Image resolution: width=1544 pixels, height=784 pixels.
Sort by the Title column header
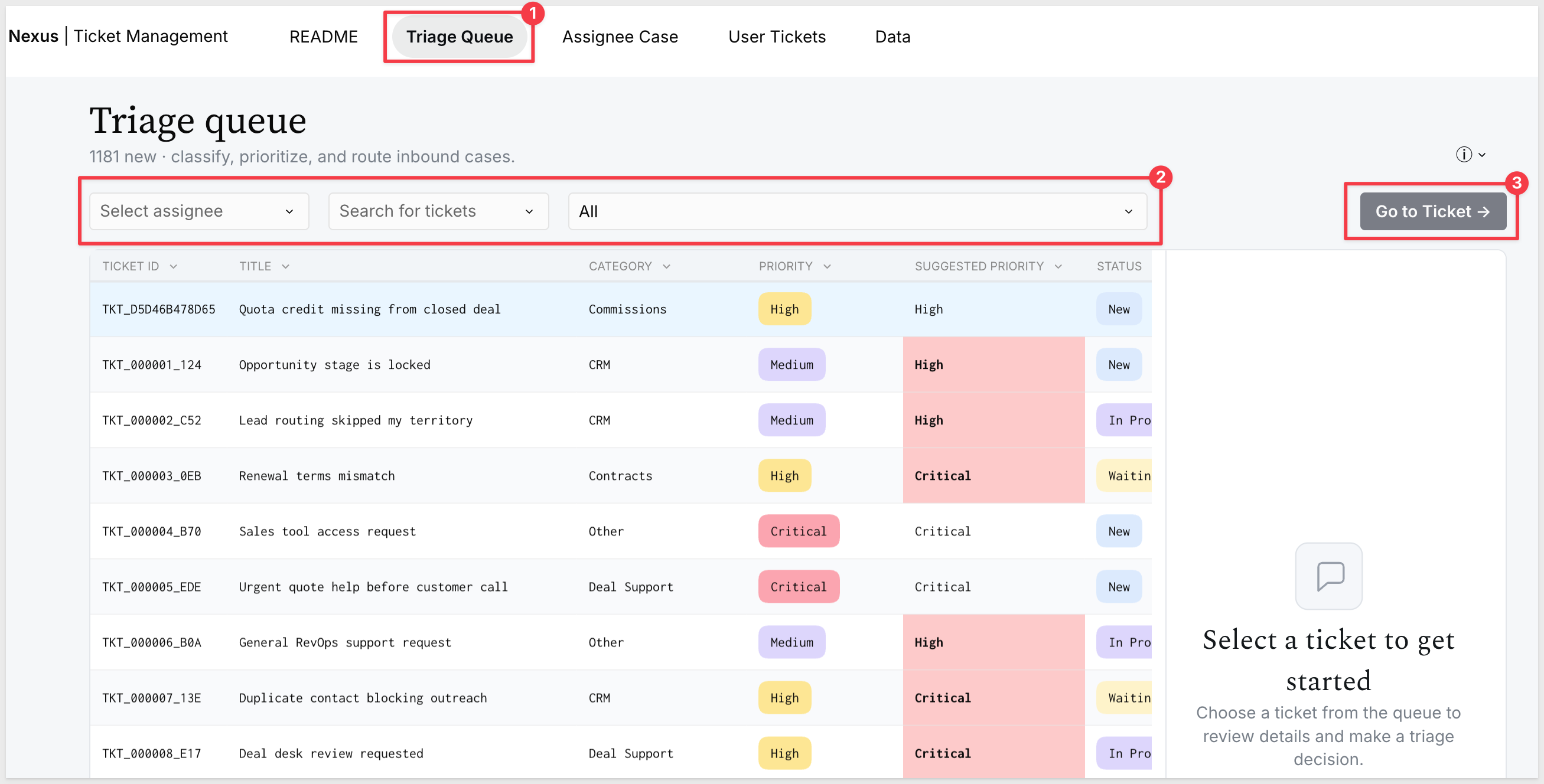[265, 266]
